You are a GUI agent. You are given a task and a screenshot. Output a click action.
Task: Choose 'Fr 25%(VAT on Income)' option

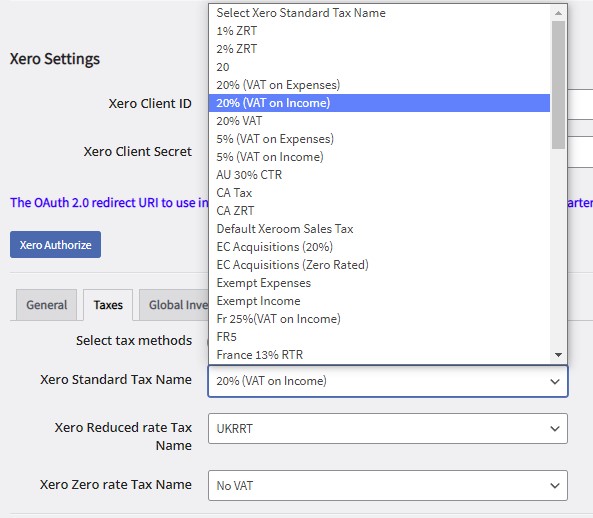tap(379, 319)
